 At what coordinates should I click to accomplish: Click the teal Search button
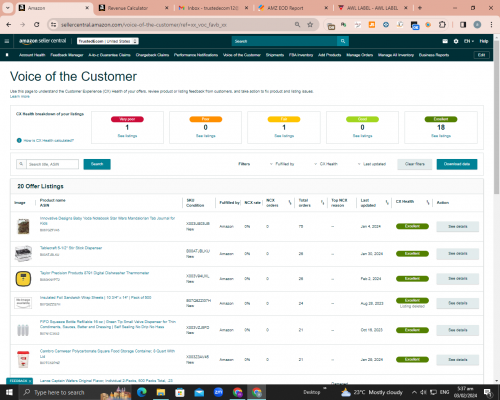[x=97, y=164]
